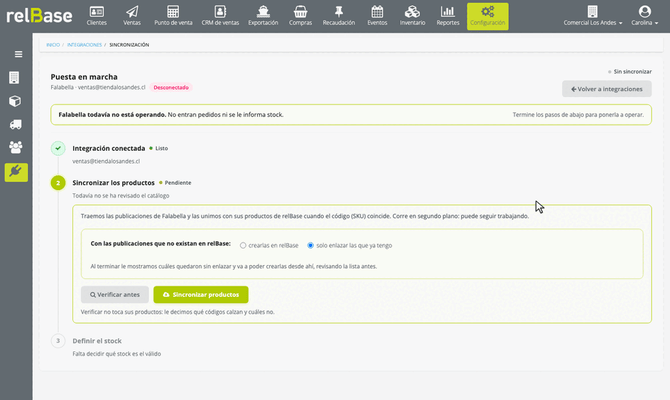Screen dimensions: 670x400
Task: Click 'Falta decidir qué stock es el válido'
Action: point(117,354)
